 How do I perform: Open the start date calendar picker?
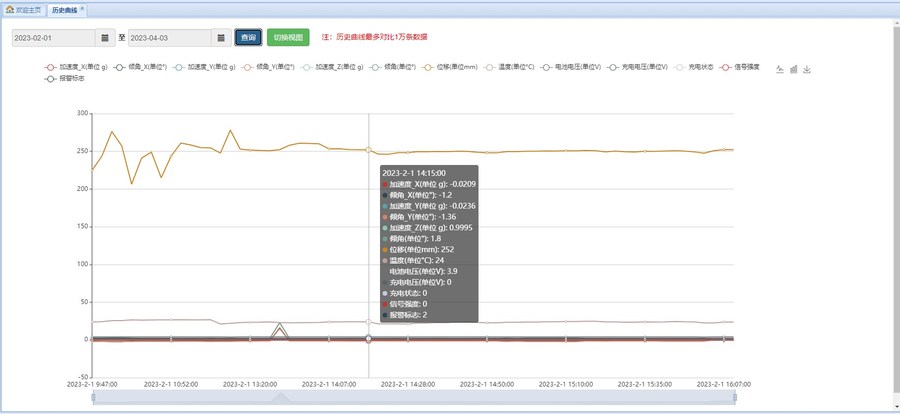tap(105, 38)
